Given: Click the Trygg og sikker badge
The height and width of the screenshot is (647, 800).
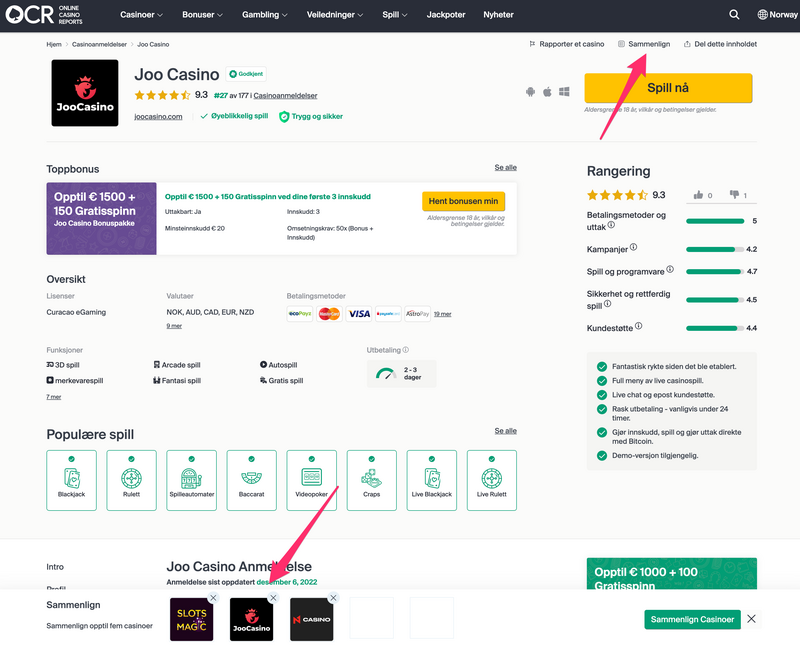Looking at the screenshot, I should click(x=311, y=116).
